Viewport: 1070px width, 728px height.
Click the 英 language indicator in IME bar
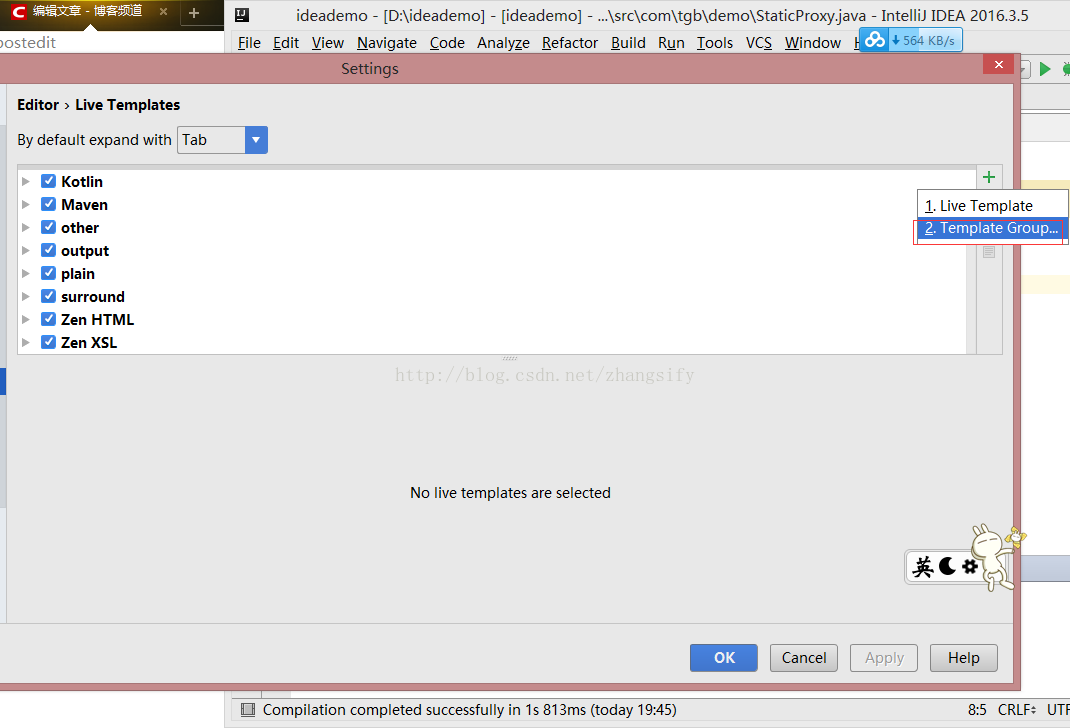coord(923,566)
